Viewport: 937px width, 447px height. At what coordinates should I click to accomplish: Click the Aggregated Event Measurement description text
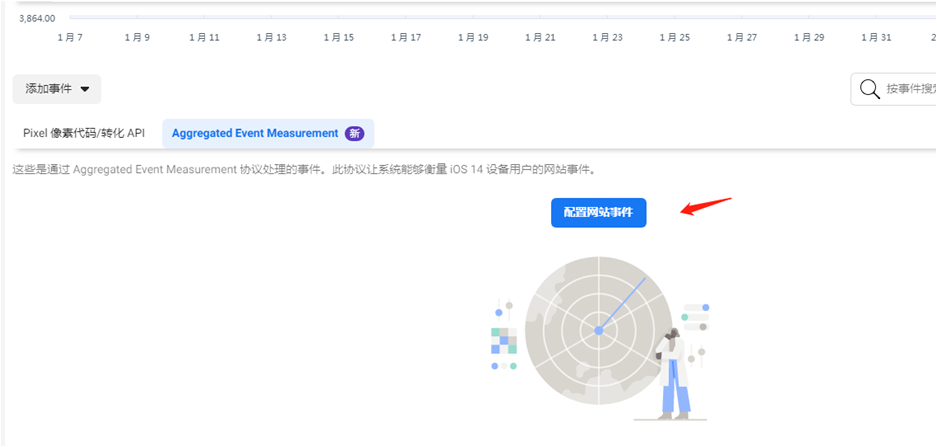click(x=310, y=169)
